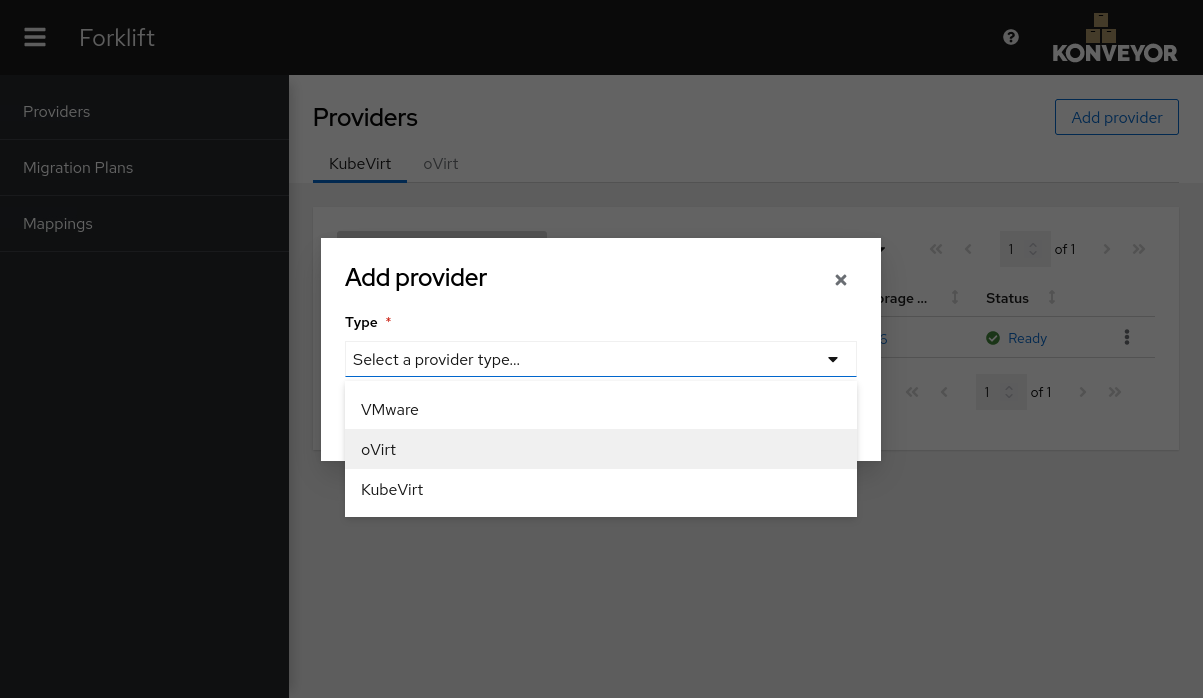Click the Ready status link
The image size is (1203, 698).
[x=1027, y=338]
